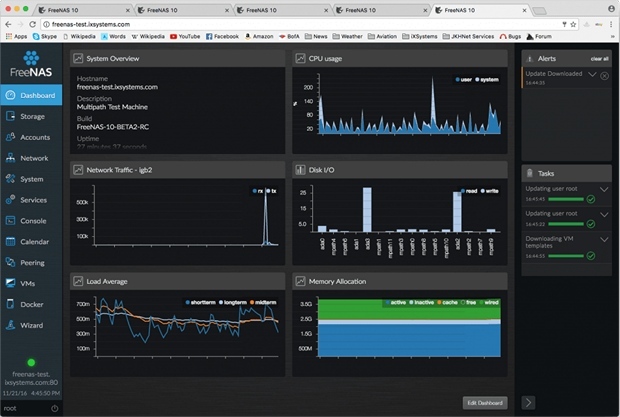The image size is (620, 417).
Task: Open the Docker section icon
Action: (x=11, y=304)
